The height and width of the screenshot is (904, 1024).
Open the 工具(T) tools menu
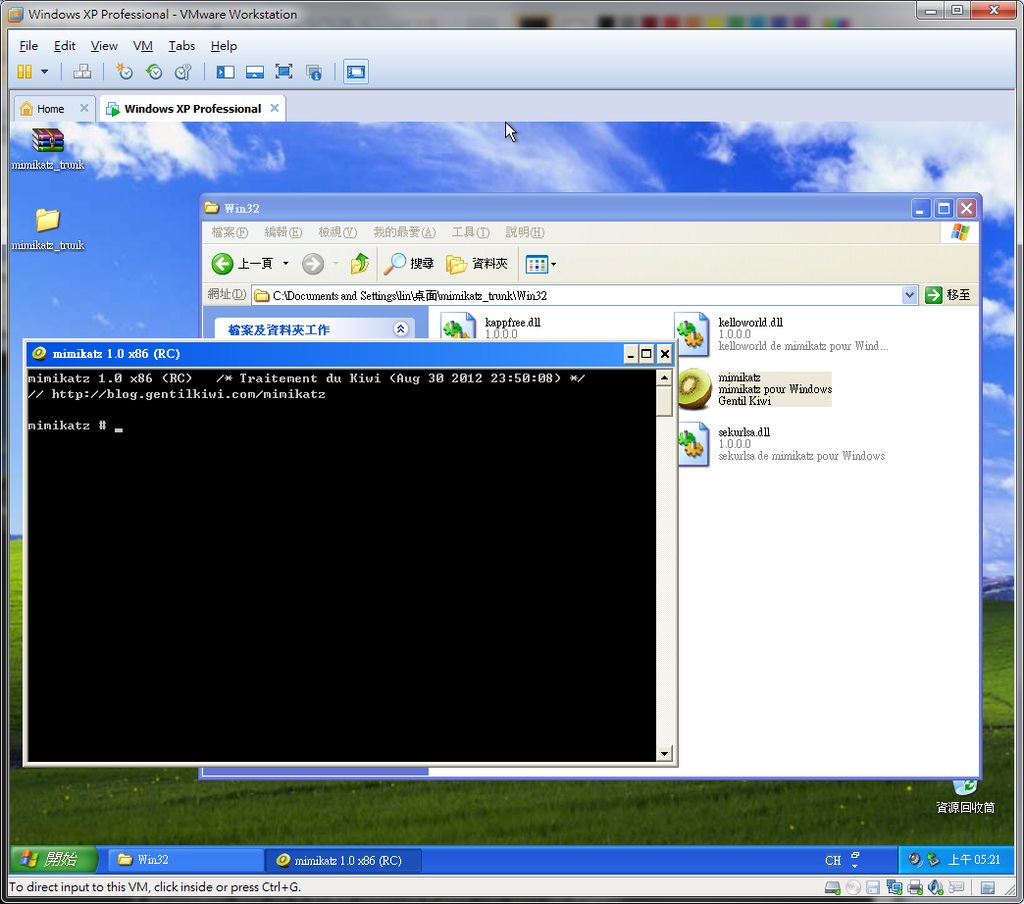[470, 232]
